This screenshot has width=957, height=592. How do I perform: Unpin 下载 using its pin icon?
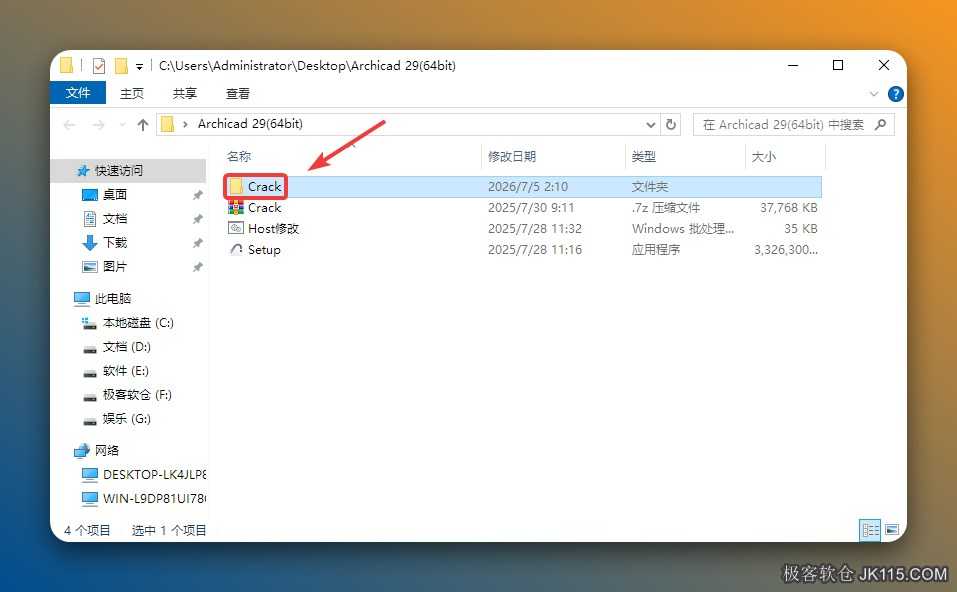click(x=197, y=243)
